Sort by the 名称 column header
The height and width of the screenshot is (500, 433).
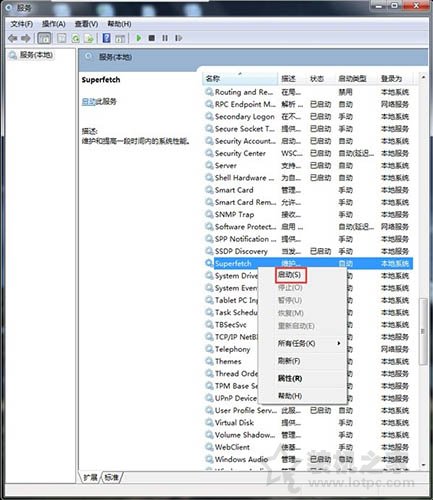pyautogui.click(x=240, y=79)
